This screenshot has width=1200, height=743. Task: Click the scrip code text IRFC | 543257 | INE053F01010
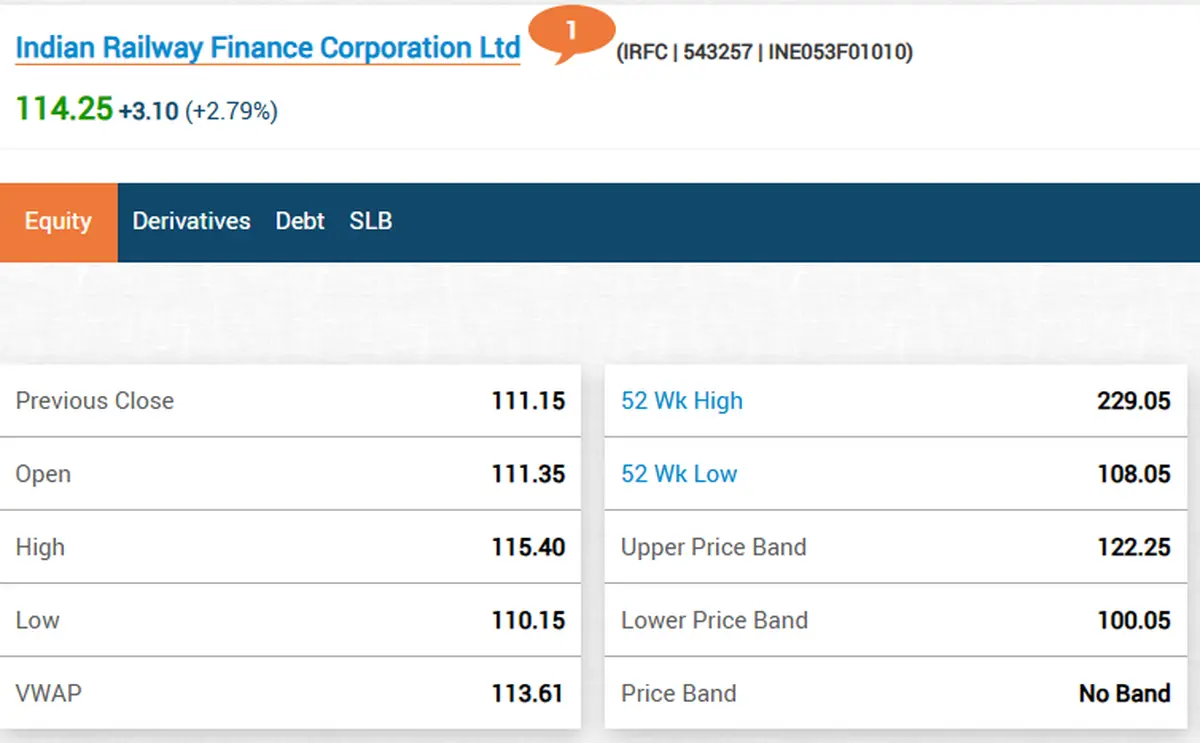(x=764, y=52)
